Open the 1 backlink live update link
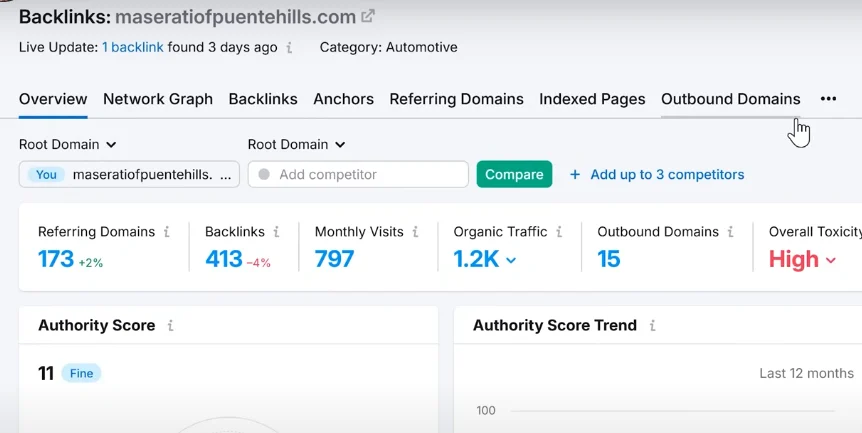The height and width of the screenshot is (433, 862). tap(132, 47)
